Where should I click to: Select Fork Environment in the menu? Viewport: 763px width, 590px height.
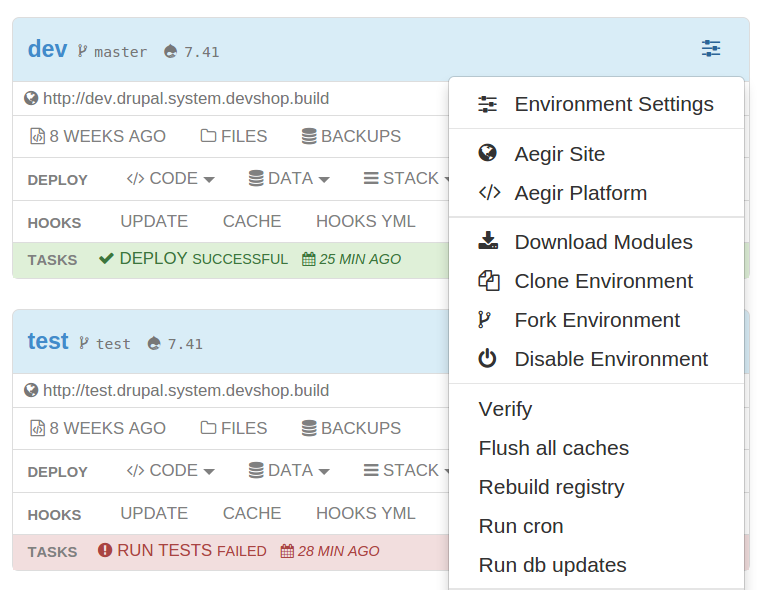click(596, 320)
